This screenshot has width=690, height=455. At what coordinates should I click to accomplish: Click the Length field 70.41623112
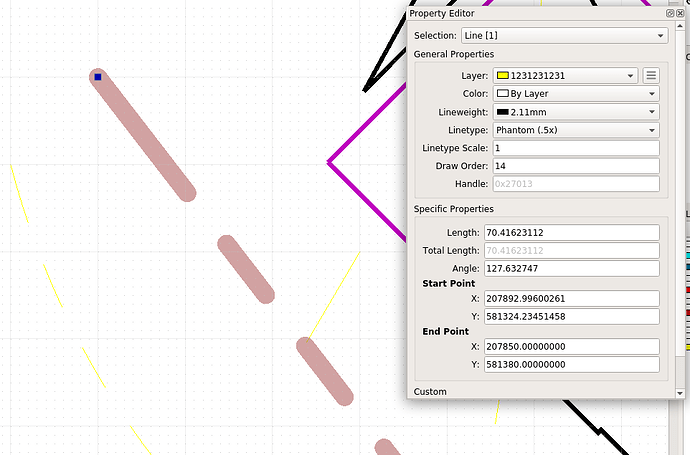(x=572, y=232)
